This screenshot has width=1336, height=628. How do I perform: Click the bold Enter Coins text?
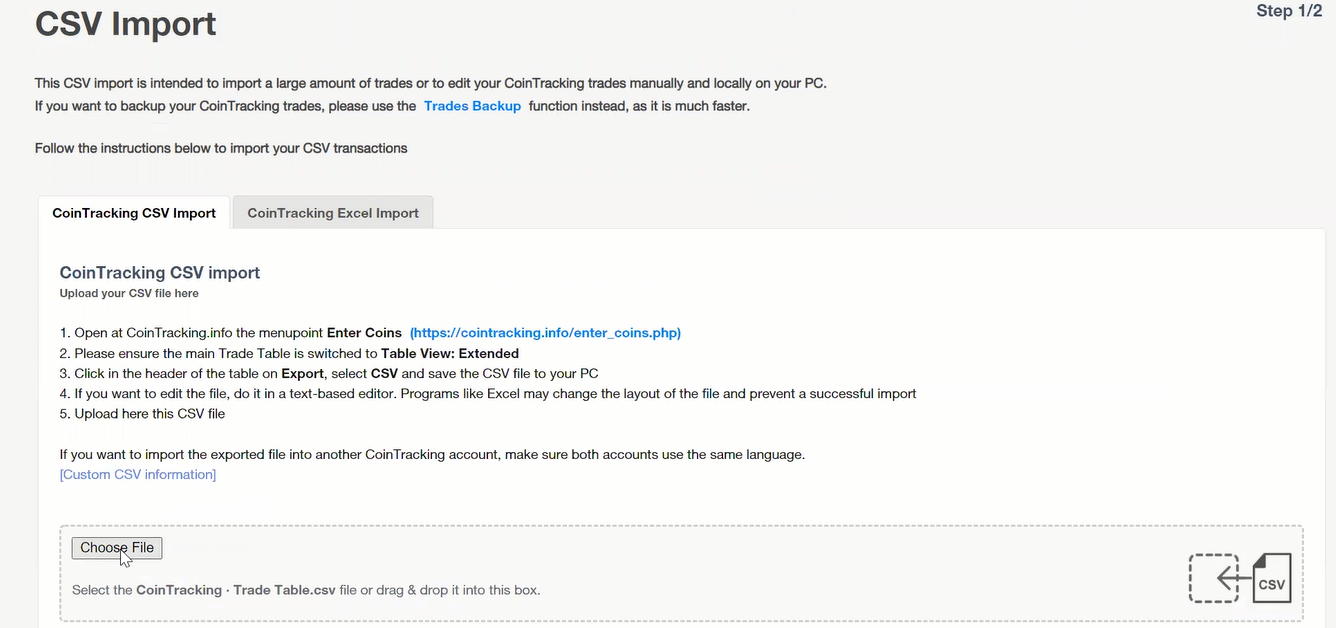point(364,333)
